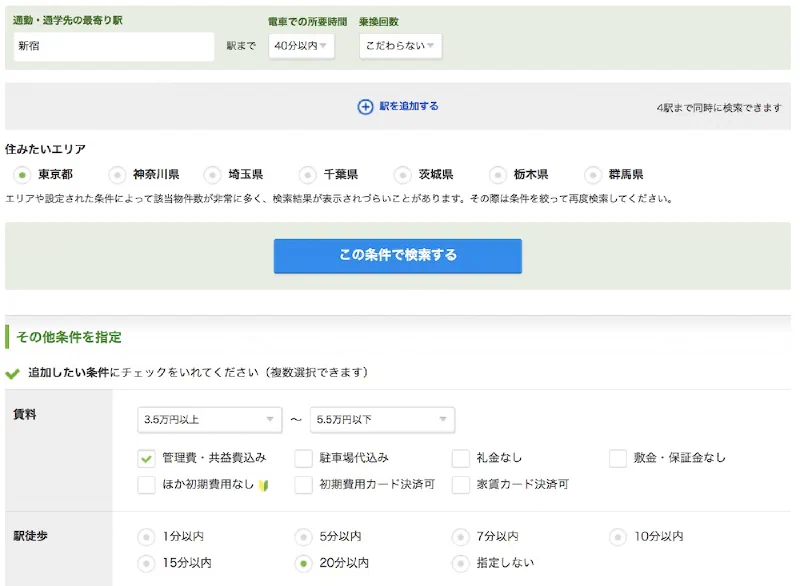
Task: Click the green checkmark icon near 追加したい条件
Action: pyautogui.click(x=12, y=374)
